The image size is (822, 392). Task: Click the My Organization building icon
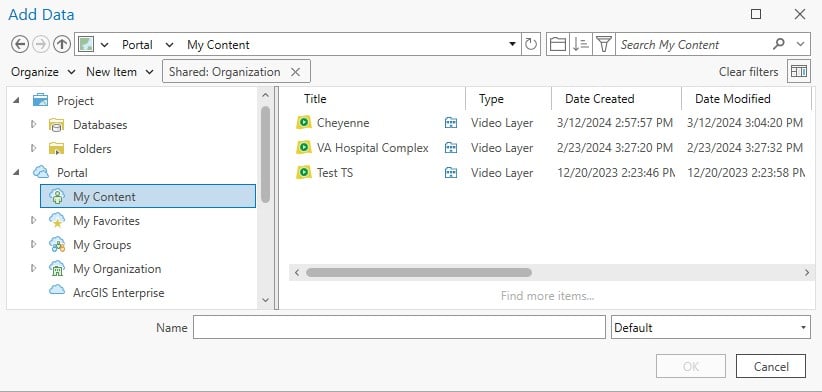coord(57,268)
